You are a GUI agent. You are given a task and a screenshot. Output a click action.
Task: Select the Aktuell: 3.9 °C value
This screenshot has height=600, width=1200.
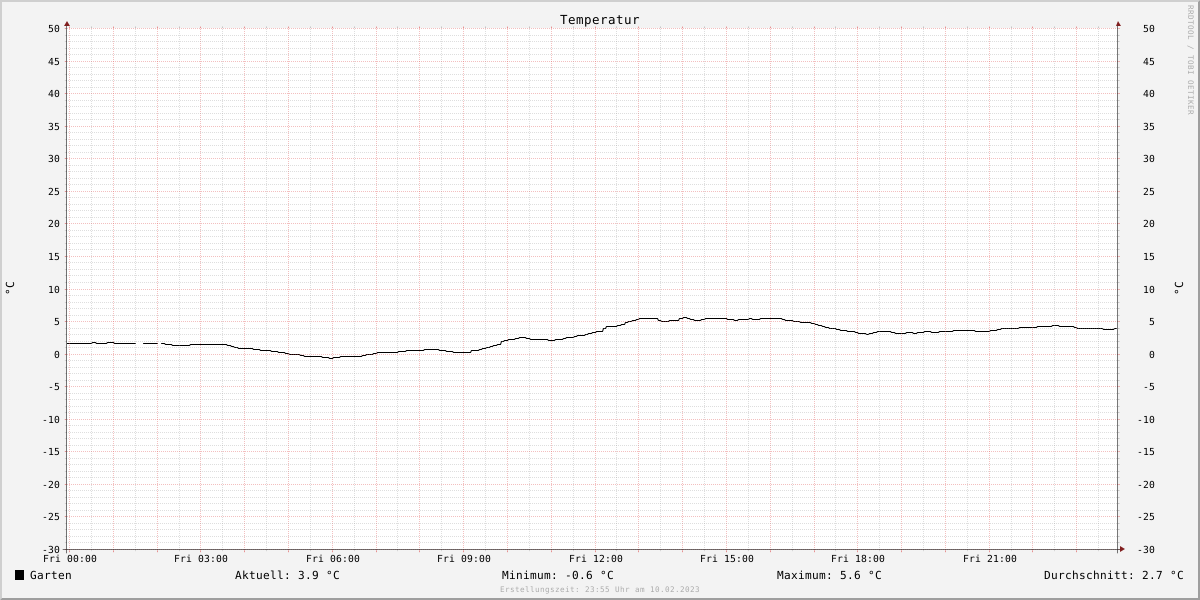tap(287, 575)
